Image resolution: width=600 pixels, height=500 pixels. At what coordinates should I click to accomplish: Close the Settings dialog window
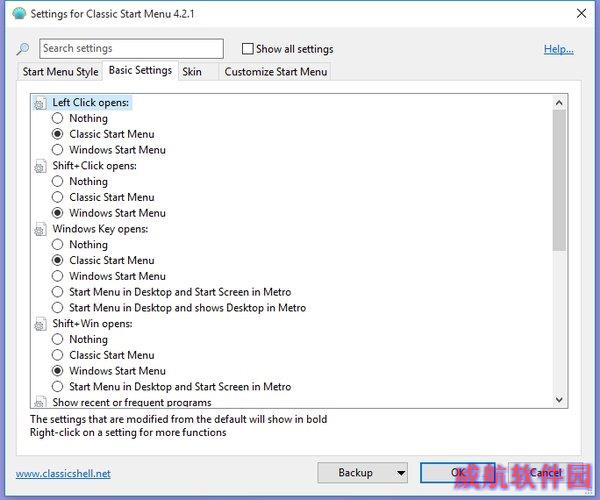coord(581,14)
